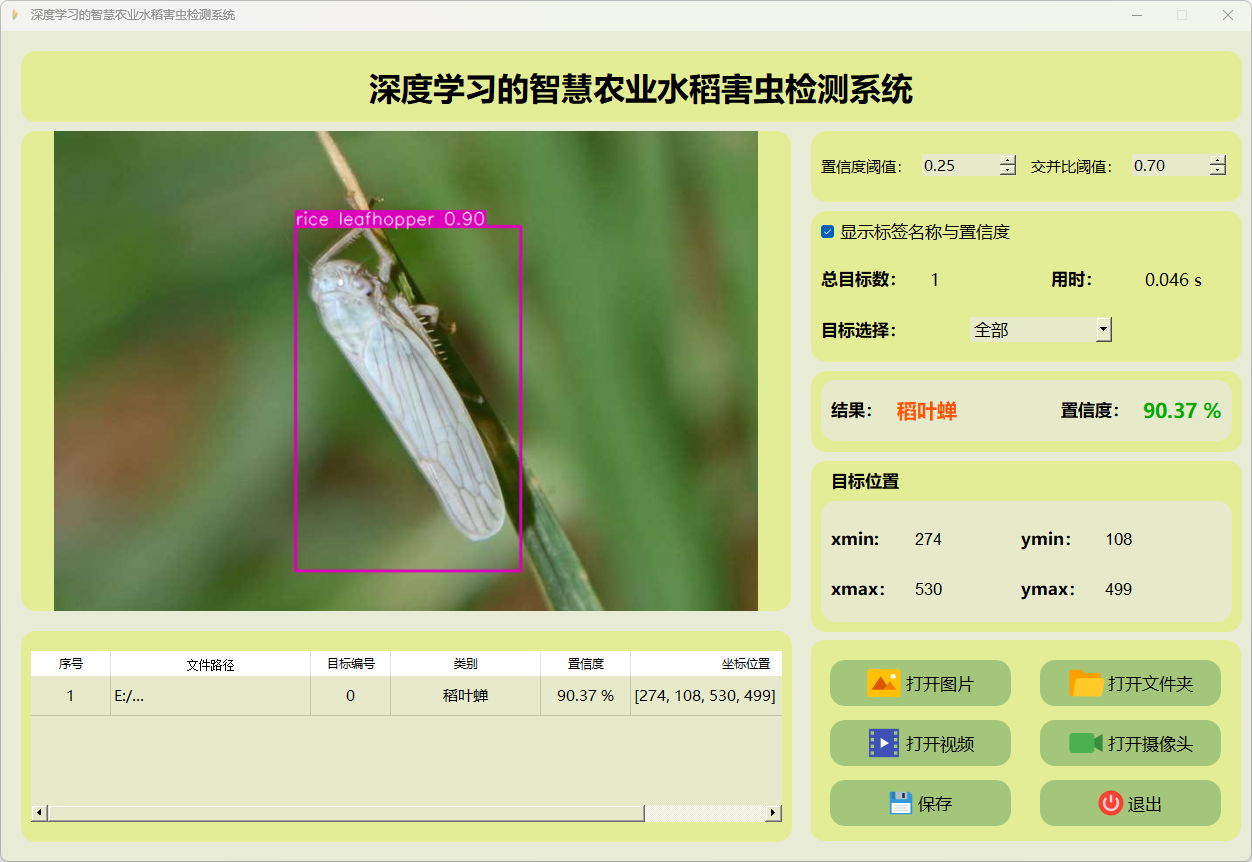Click the right arrow of table horizontal scrollbar
Screen dimensions: 1252x862
point(773,813)
